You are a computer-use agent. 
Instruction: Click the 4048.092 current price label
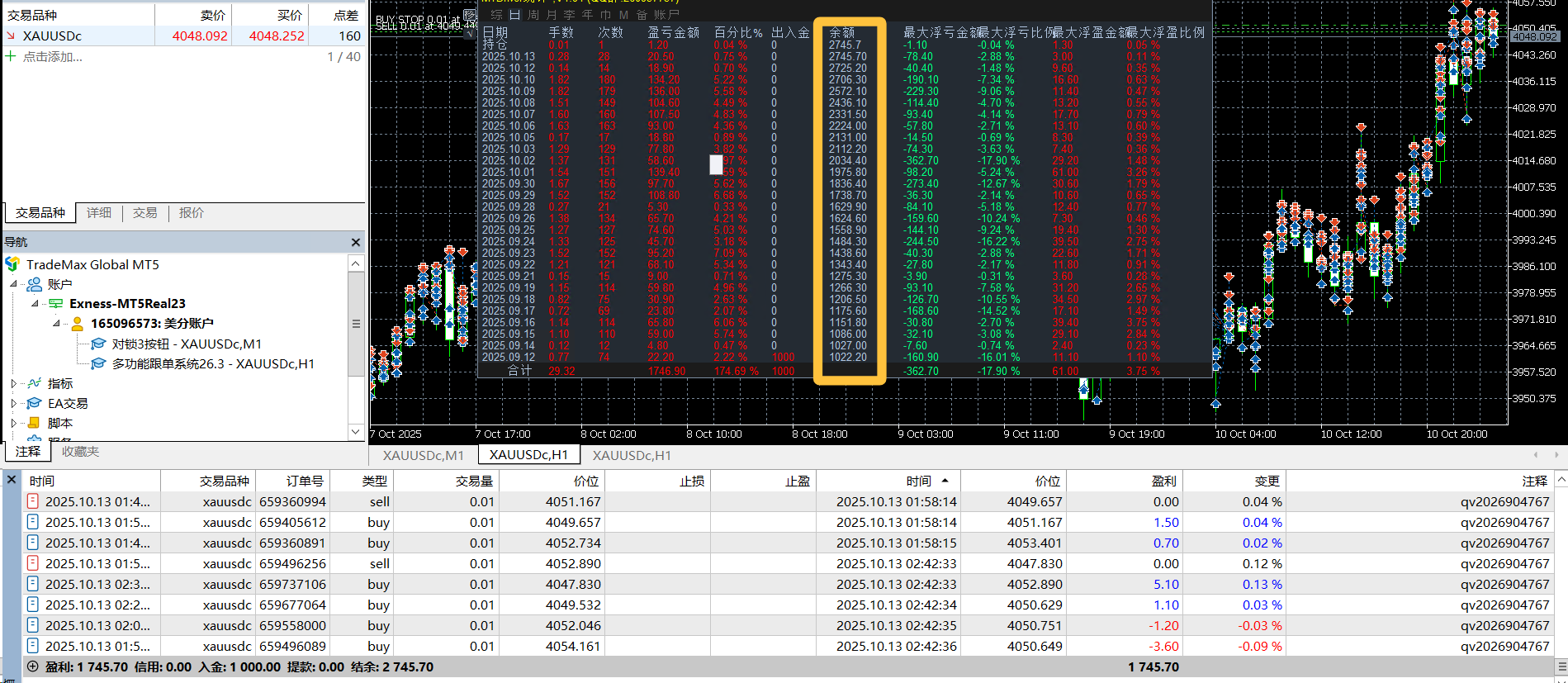1535,36
